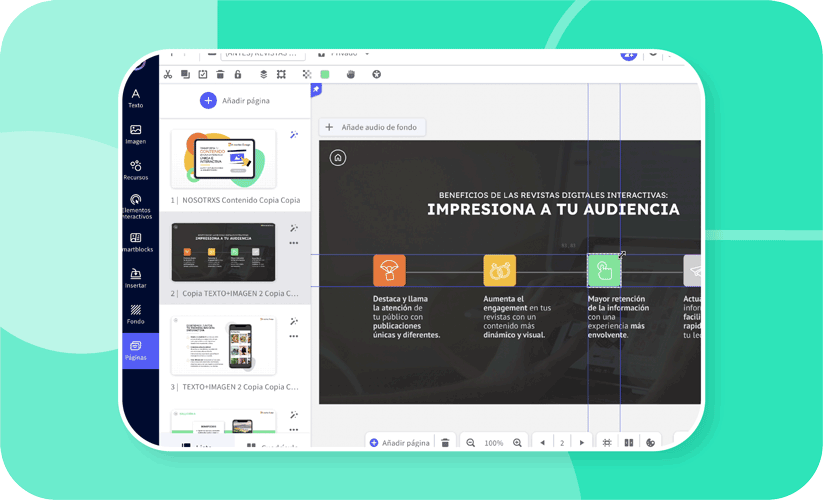Open the color palette icon
Image resolution: width=823 pixels, height=500 pixels.
pos(651,443)
